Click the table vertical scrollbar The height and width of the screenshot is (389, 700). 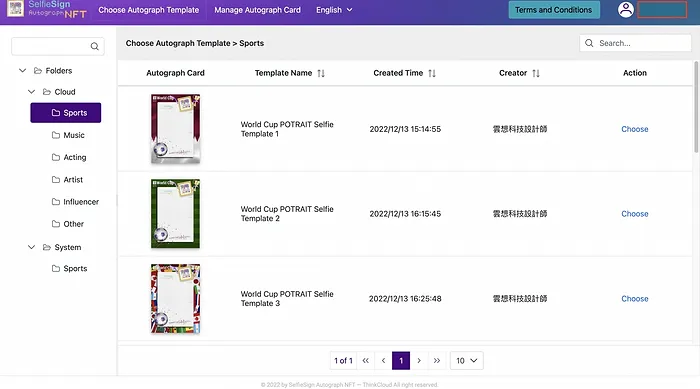tap(696, 107)
